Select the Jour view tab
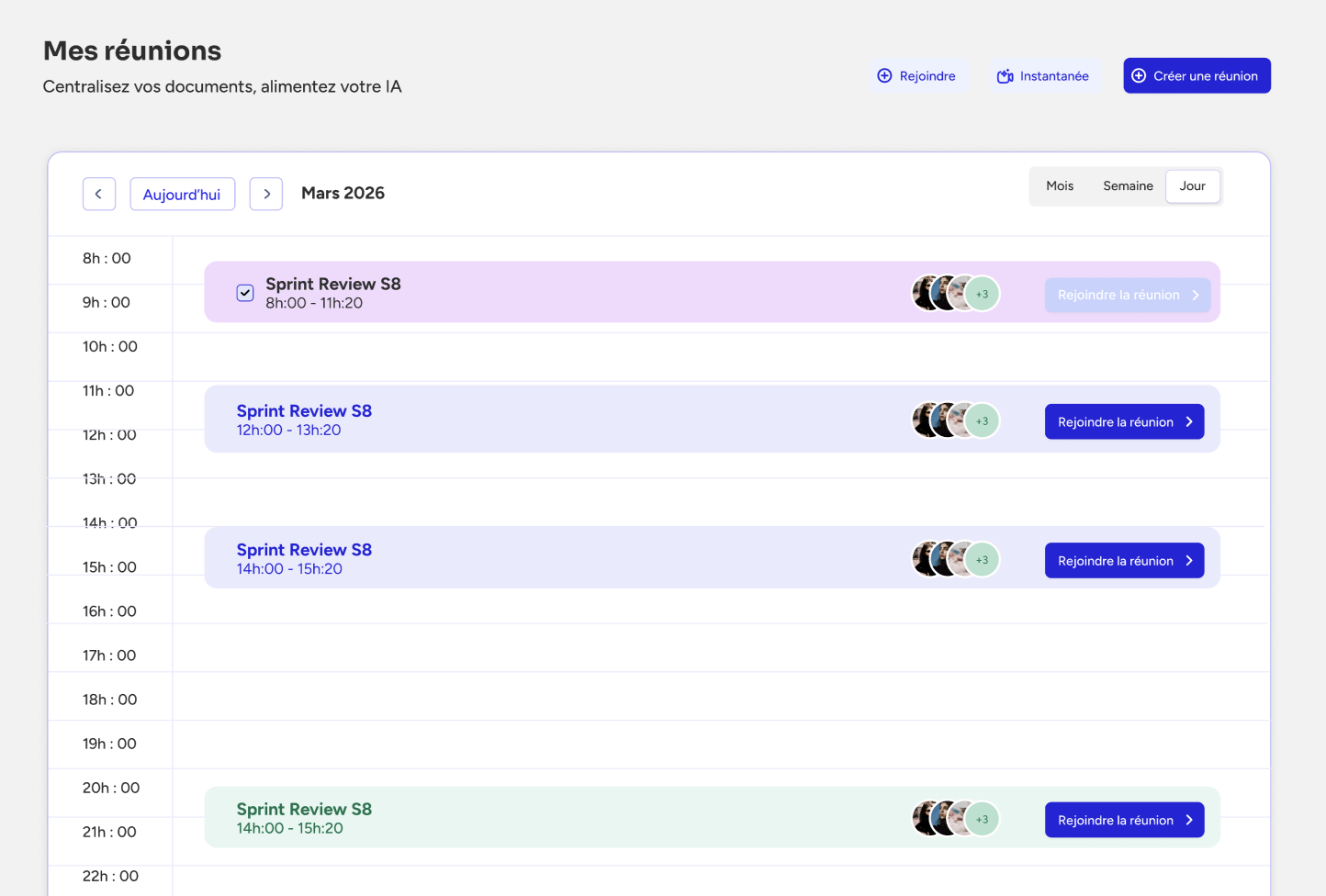The height and width of the screenshot is (896, 1326). click(x=1193, y=185)
